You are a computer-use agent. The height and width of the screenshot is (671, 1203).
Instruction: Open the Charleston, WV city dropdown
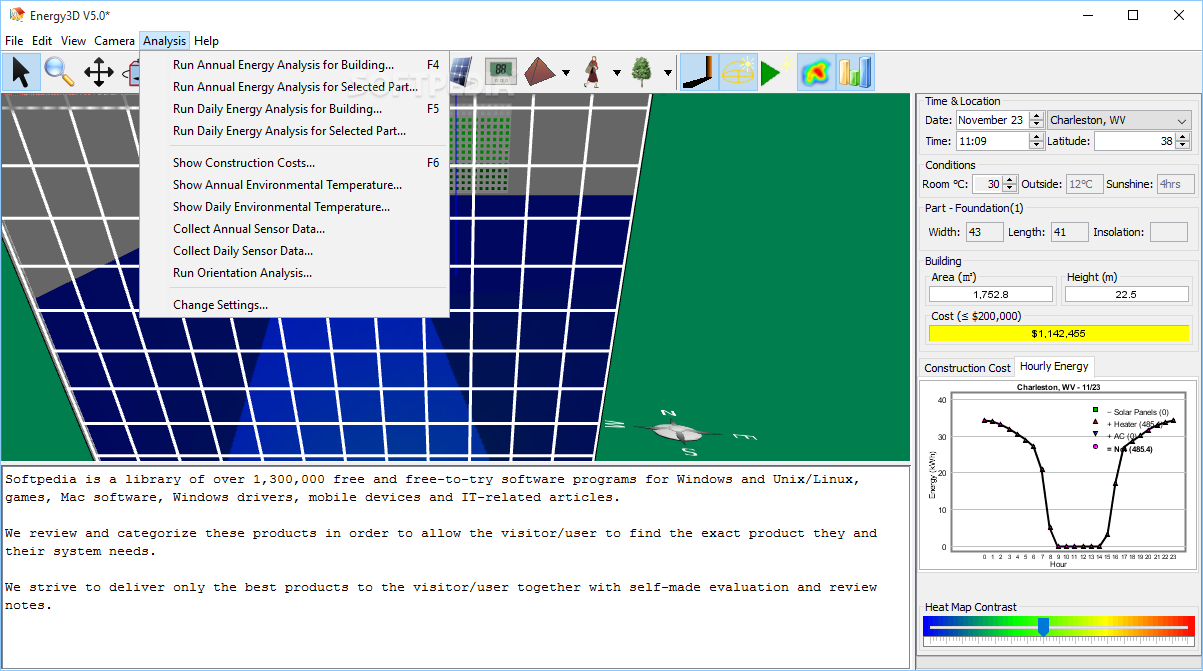[x=1119, y=120]
